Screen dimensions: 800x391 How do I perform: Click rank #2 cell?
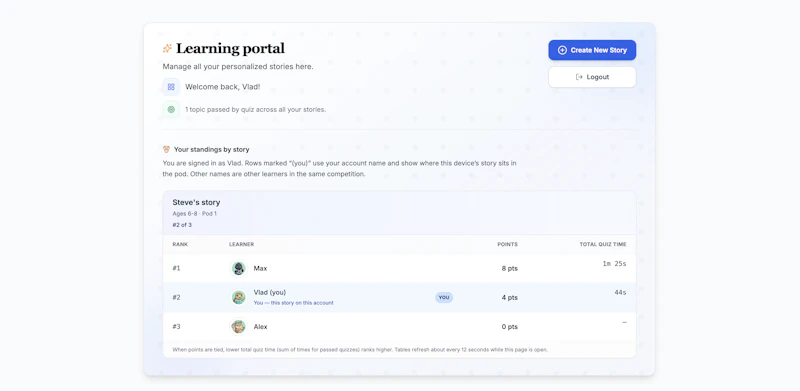(177, 297)
